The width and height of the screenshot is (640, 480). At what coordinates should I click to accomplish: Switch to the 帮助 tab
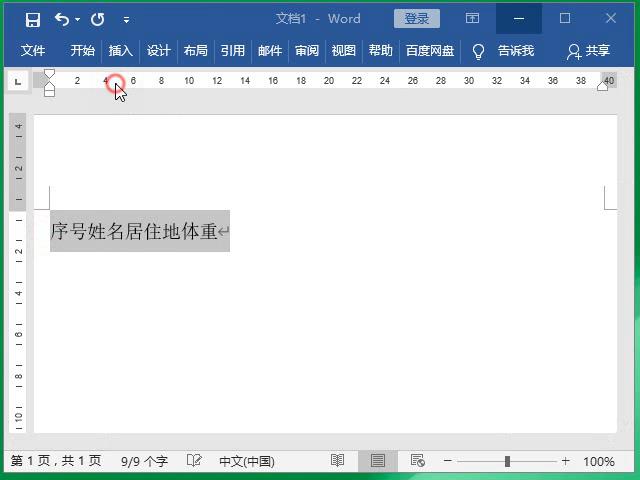click(380, 51)
